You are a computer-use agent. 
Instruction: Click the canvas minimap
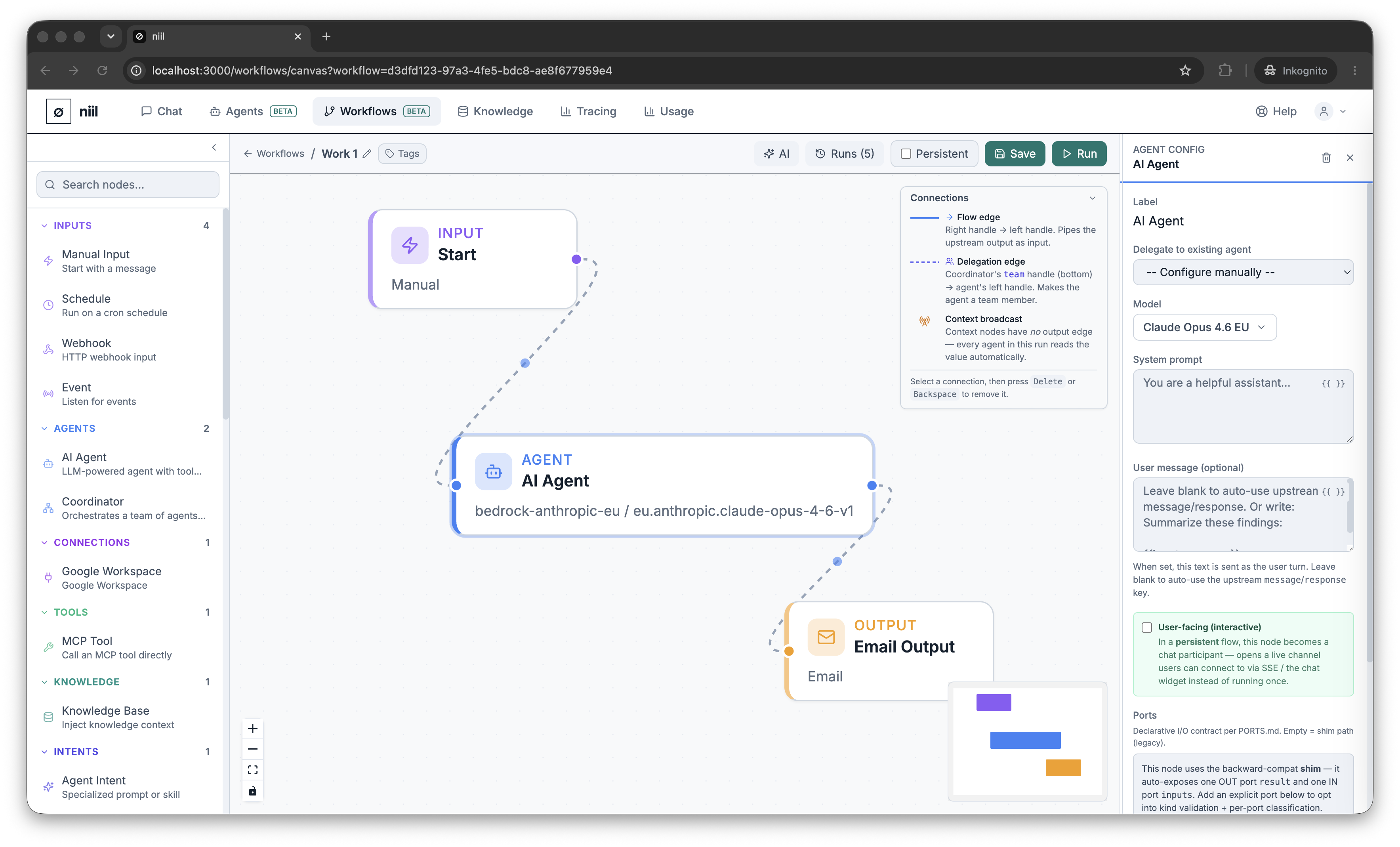click(1027, 741)
